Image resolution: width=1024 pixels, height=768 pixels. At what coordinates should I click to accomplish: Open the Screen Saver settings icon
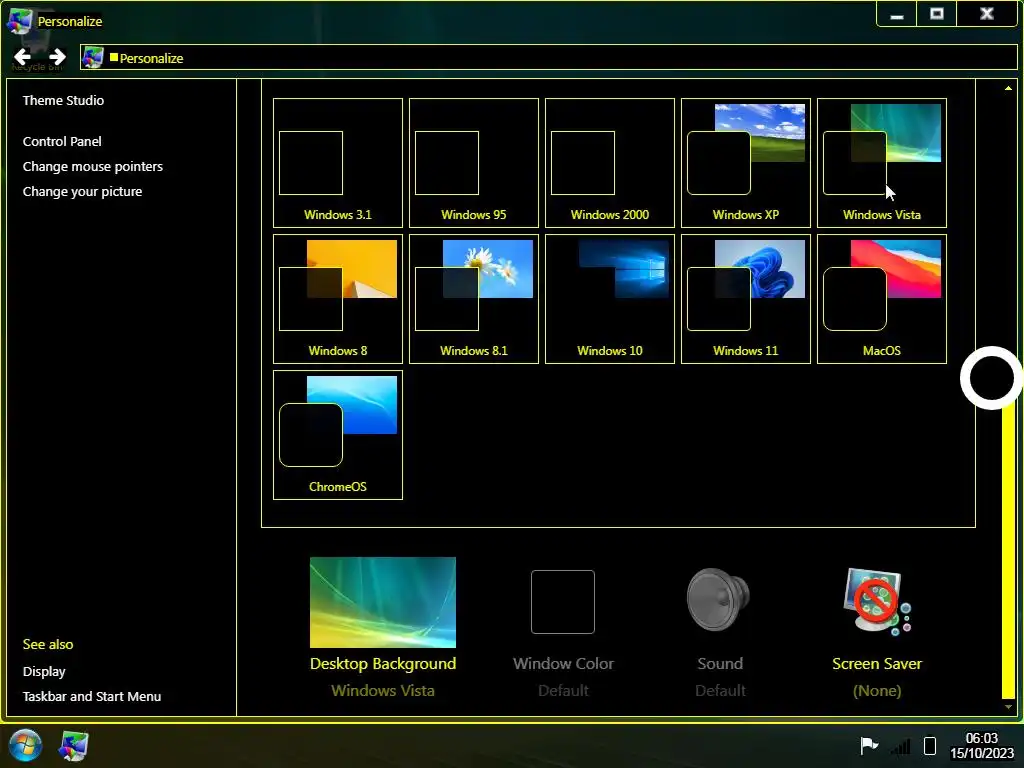[x=876, y=601]
